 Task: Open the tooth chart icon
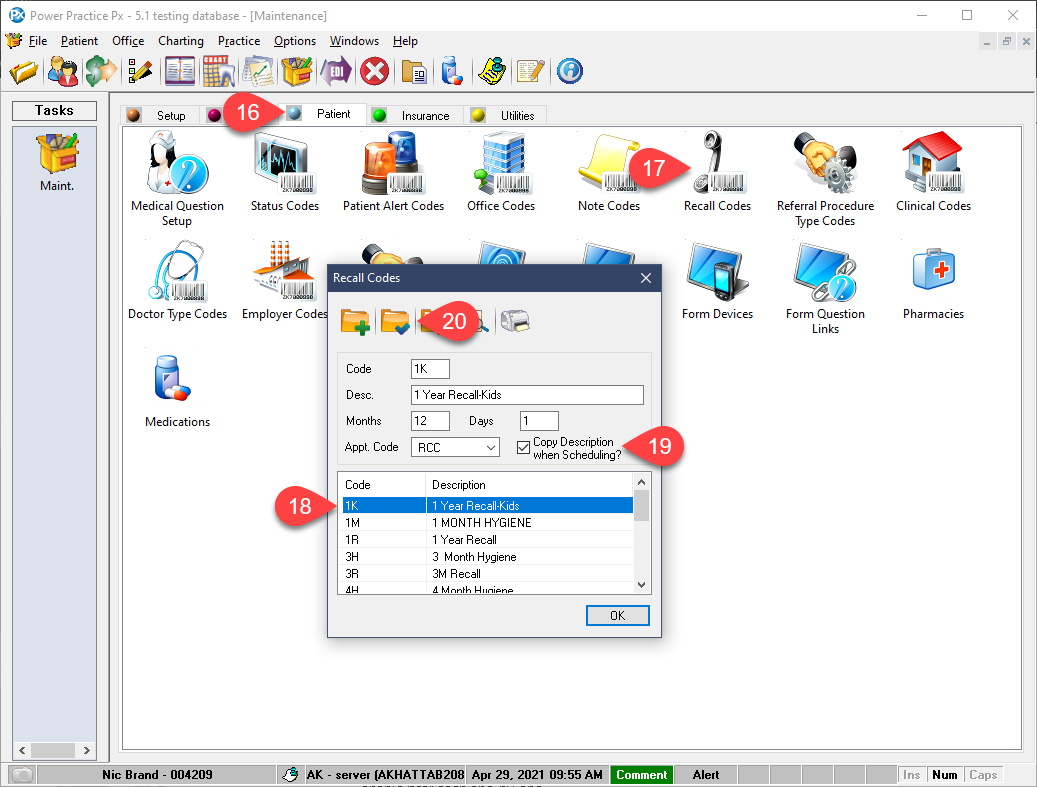[218, 71]
